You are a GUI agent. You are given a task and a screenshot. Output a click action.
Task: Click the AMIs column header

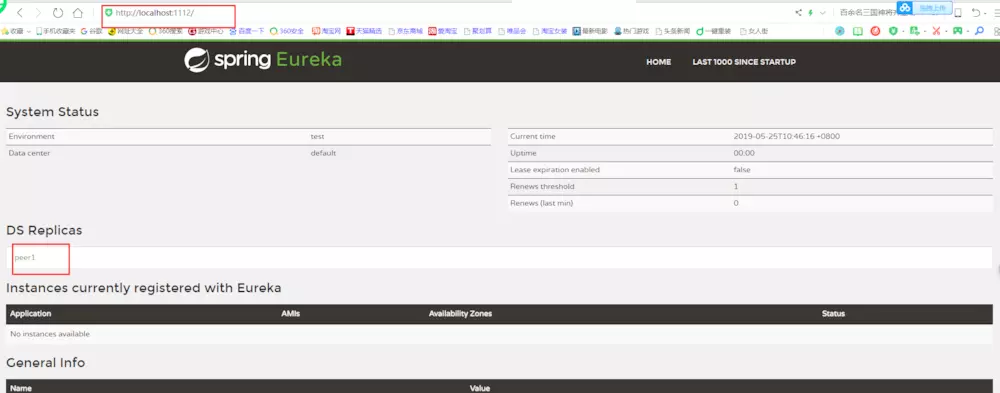point(290,313)
